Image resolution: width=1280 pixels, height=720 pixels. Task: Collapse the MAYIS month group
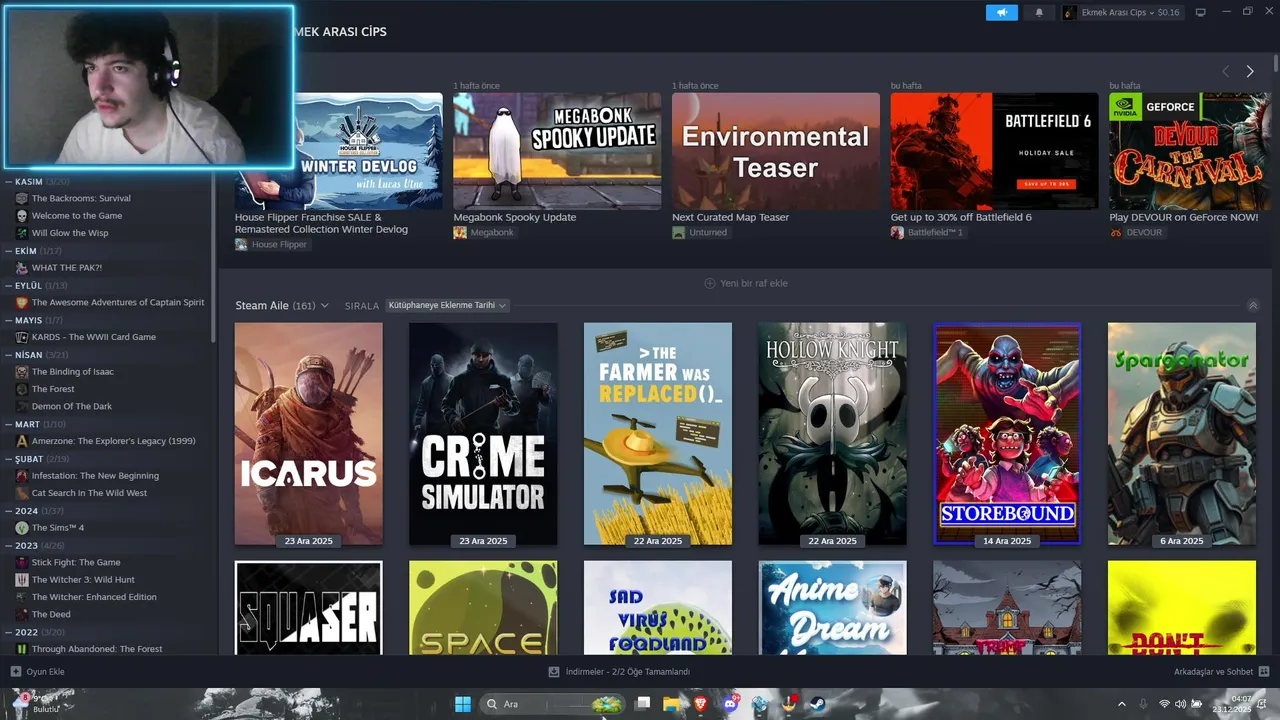coord(8,320)
